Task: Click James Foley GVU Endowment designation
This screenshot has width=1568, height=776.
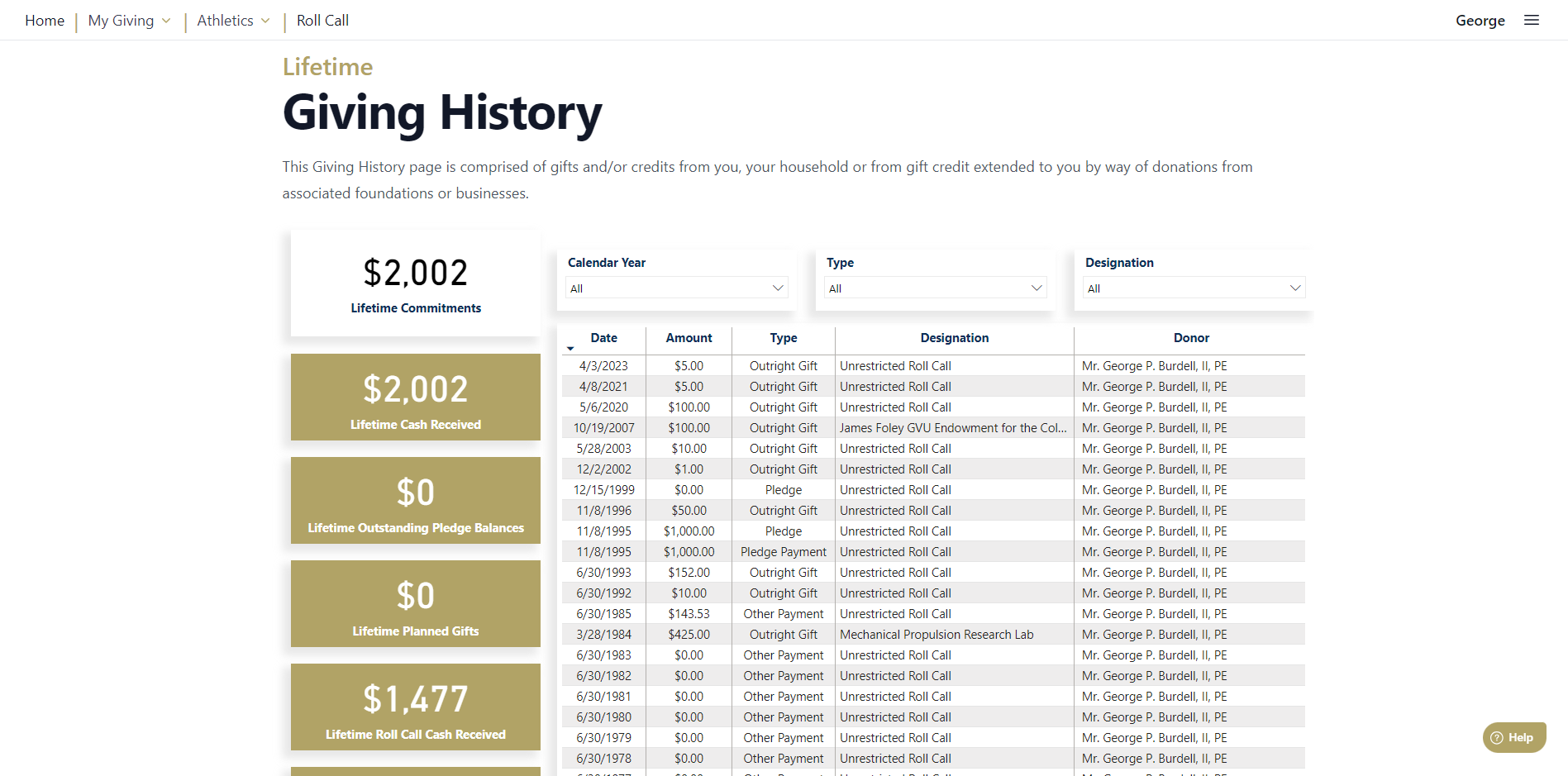Action: click(953, 428)
